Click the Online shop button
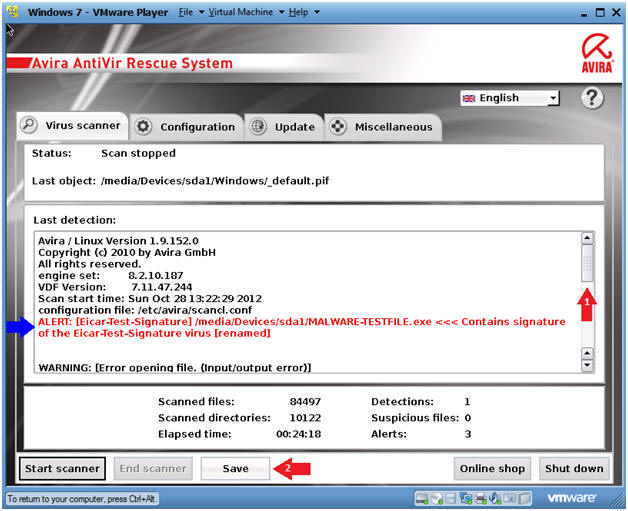The image size is (628, 511). click(x=492, y=469)
